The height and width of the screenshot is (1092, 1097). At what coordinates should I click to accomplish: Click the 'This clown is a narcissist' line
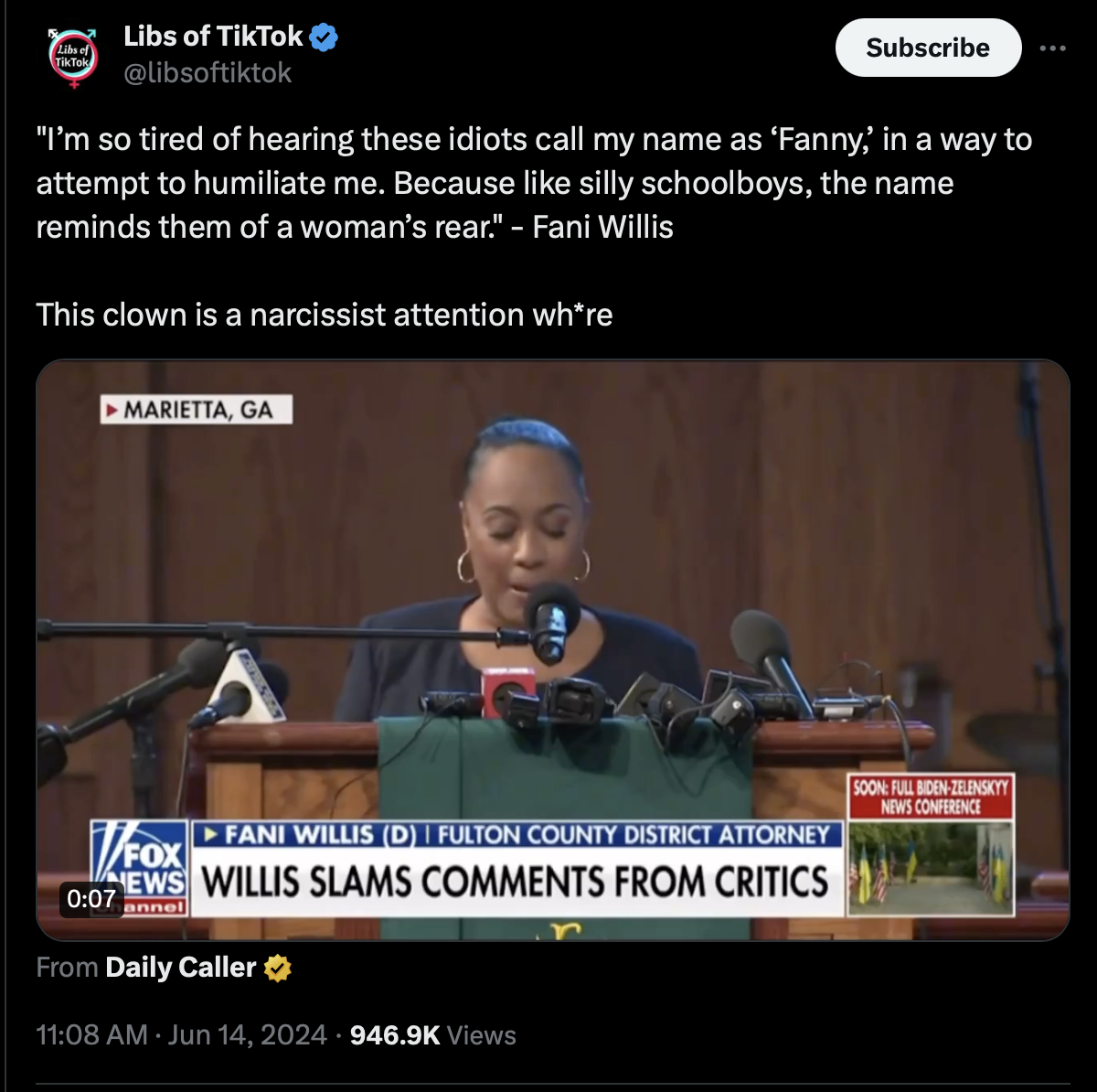coord(325,315)
